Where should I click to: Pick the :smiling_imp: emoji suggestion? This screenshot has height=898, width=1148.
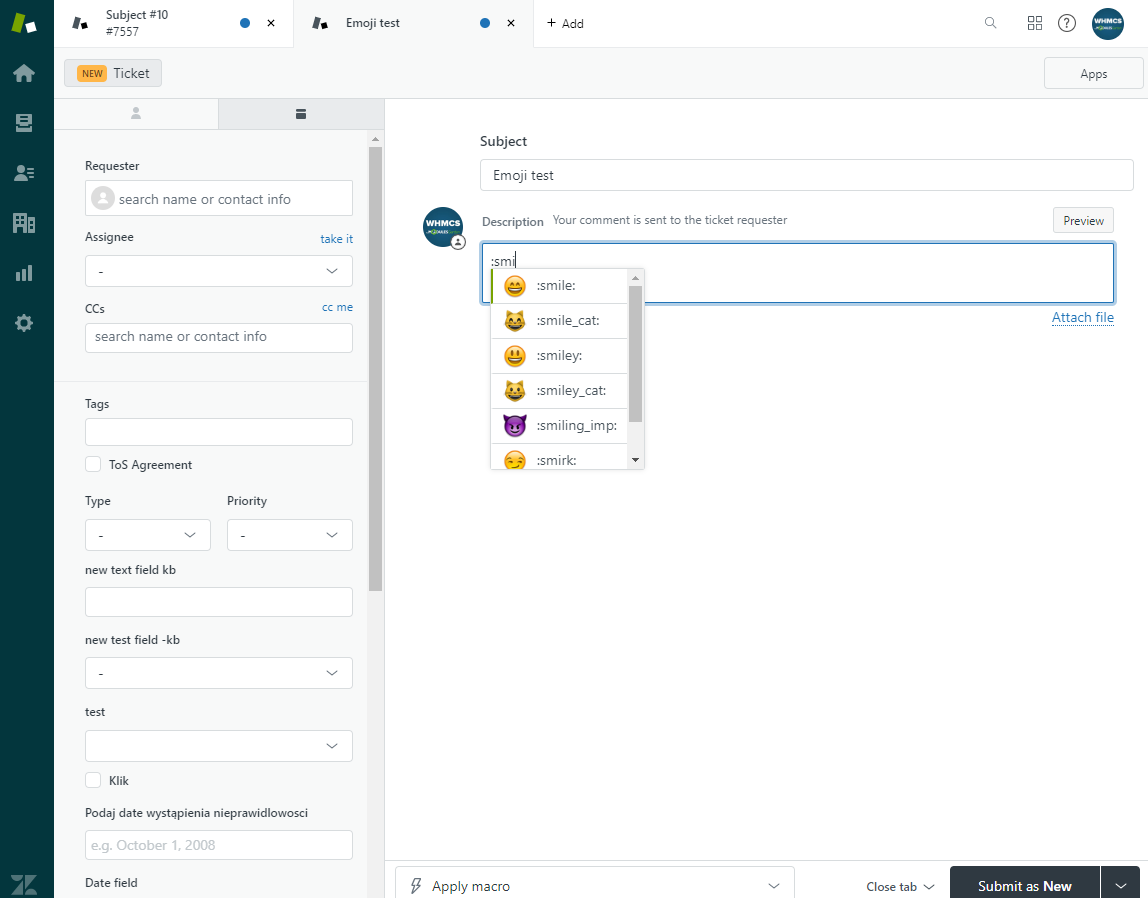tap(559, 425)
